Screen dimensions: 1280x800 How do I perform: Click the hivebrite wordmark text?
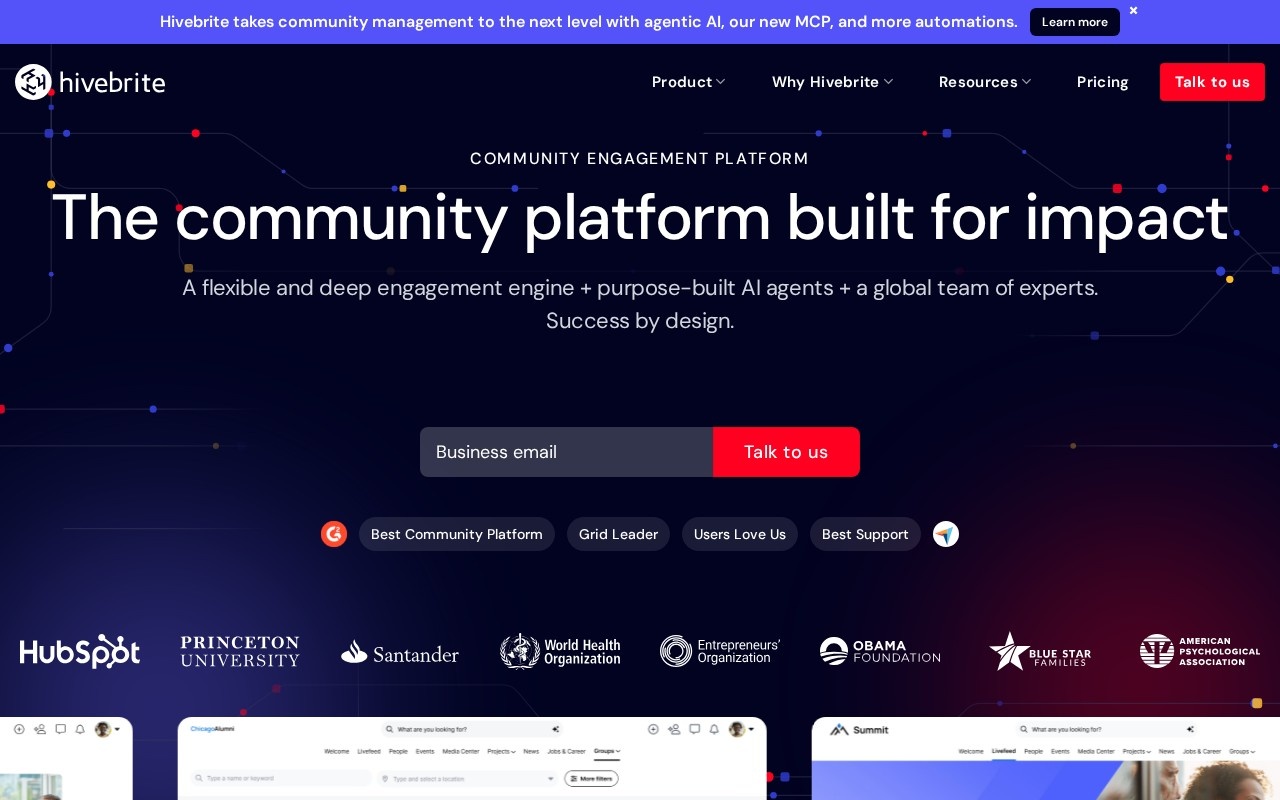tap(112, 82)
